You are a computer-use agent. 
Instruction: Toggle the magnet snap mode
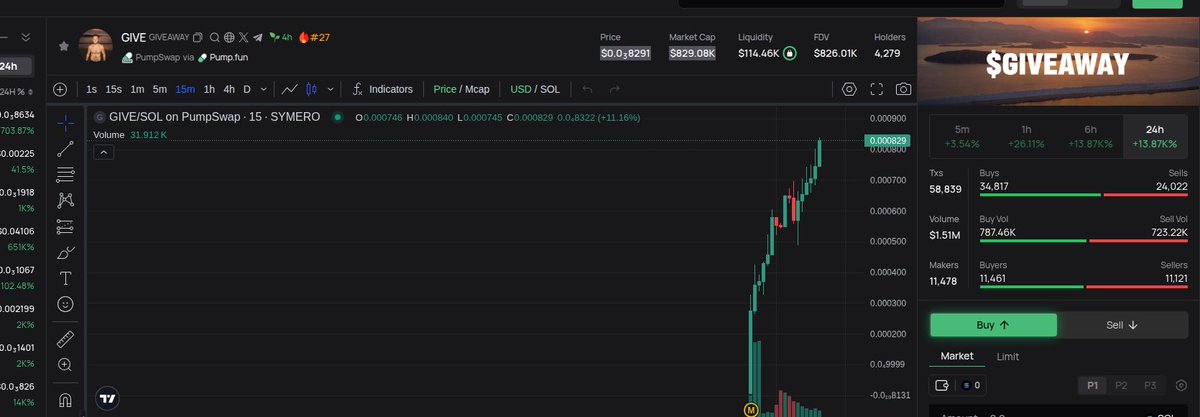[65, 400]
